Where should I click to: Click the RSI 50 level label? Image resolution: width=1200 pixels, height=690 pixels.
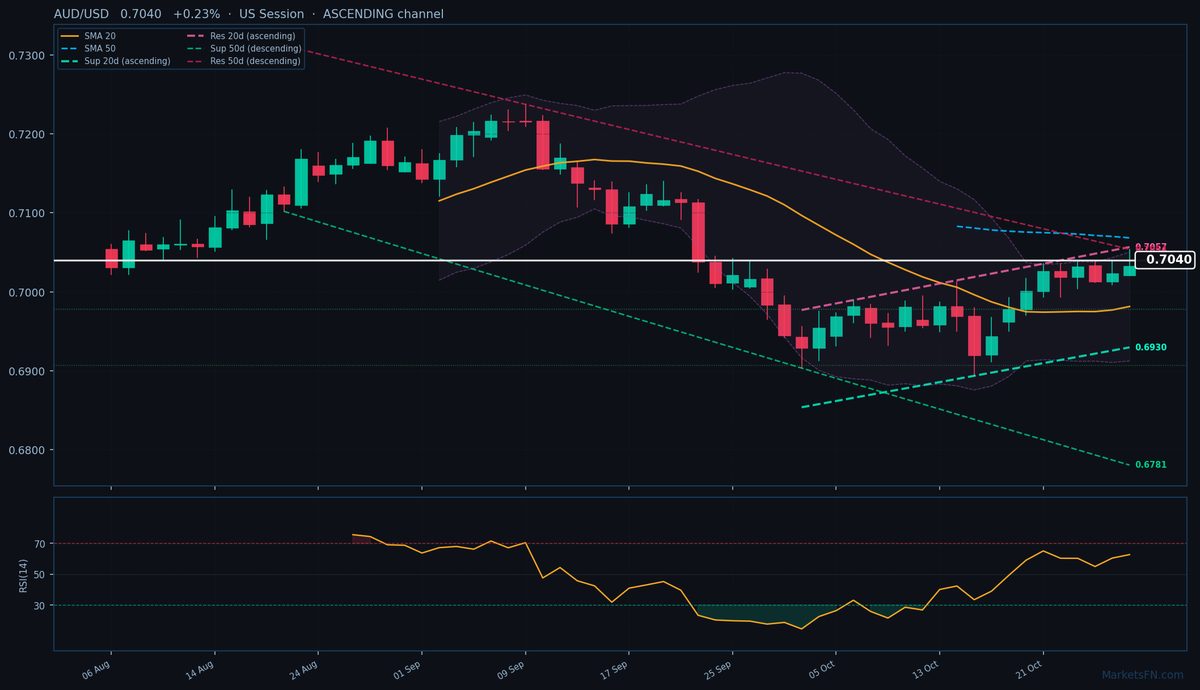(x=40, y=575)
